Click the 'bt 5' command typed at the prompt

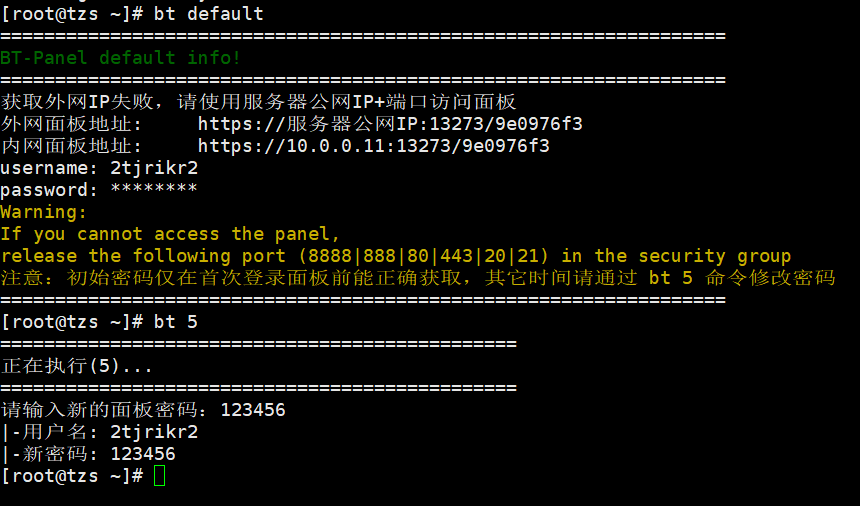(176, 322)
